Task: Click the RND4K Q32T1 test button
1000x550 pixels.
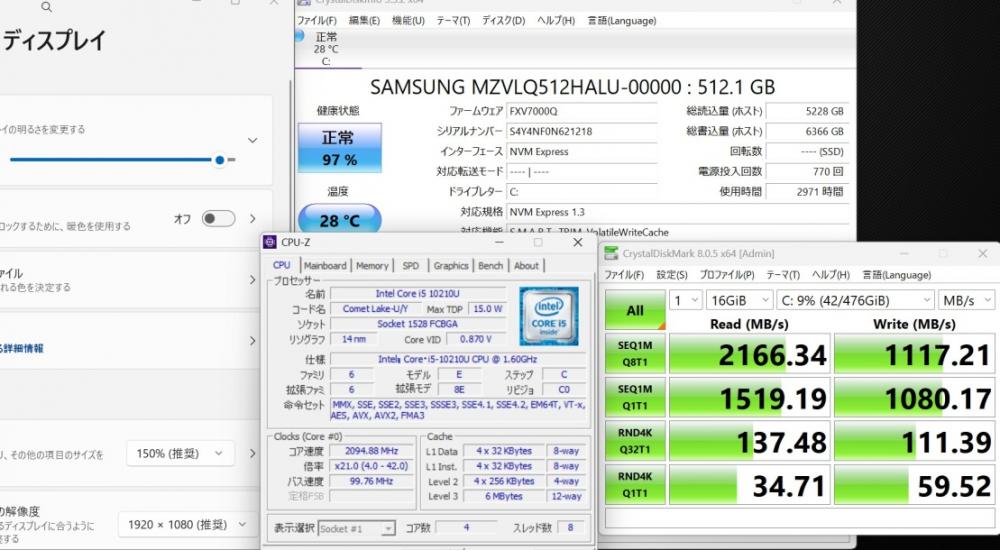Action: click(x=635, y=440)
